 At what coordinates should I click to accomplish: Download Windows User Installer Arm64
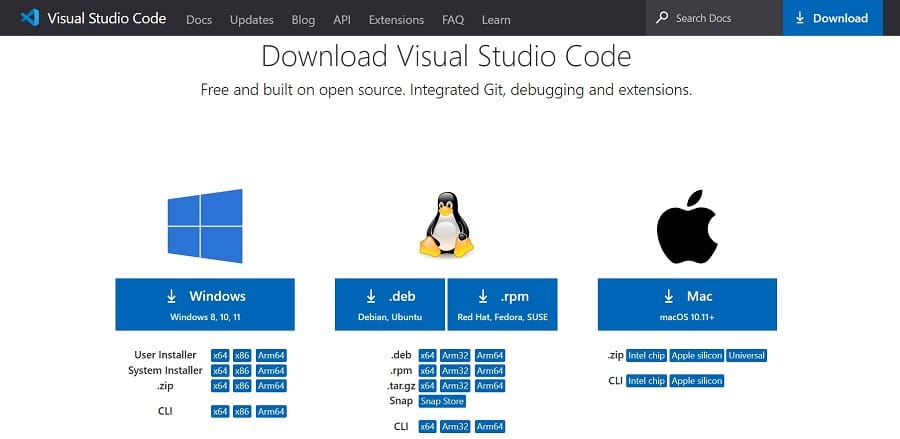click(271, 355)
